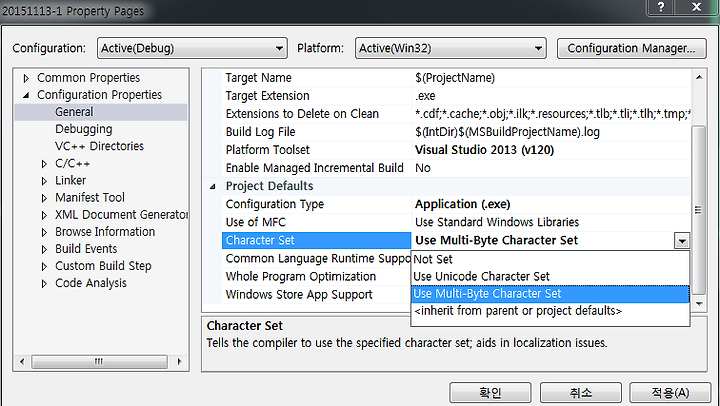This screenshot has width=720, height=406.
Task: Select the Browse Information label
Action: pos(105,232)
